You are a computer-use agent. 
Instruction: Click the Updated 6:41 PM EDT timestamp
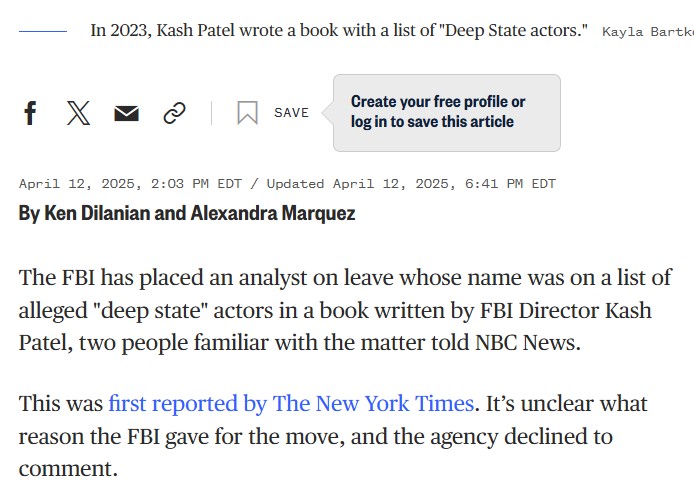pos(411,184)
